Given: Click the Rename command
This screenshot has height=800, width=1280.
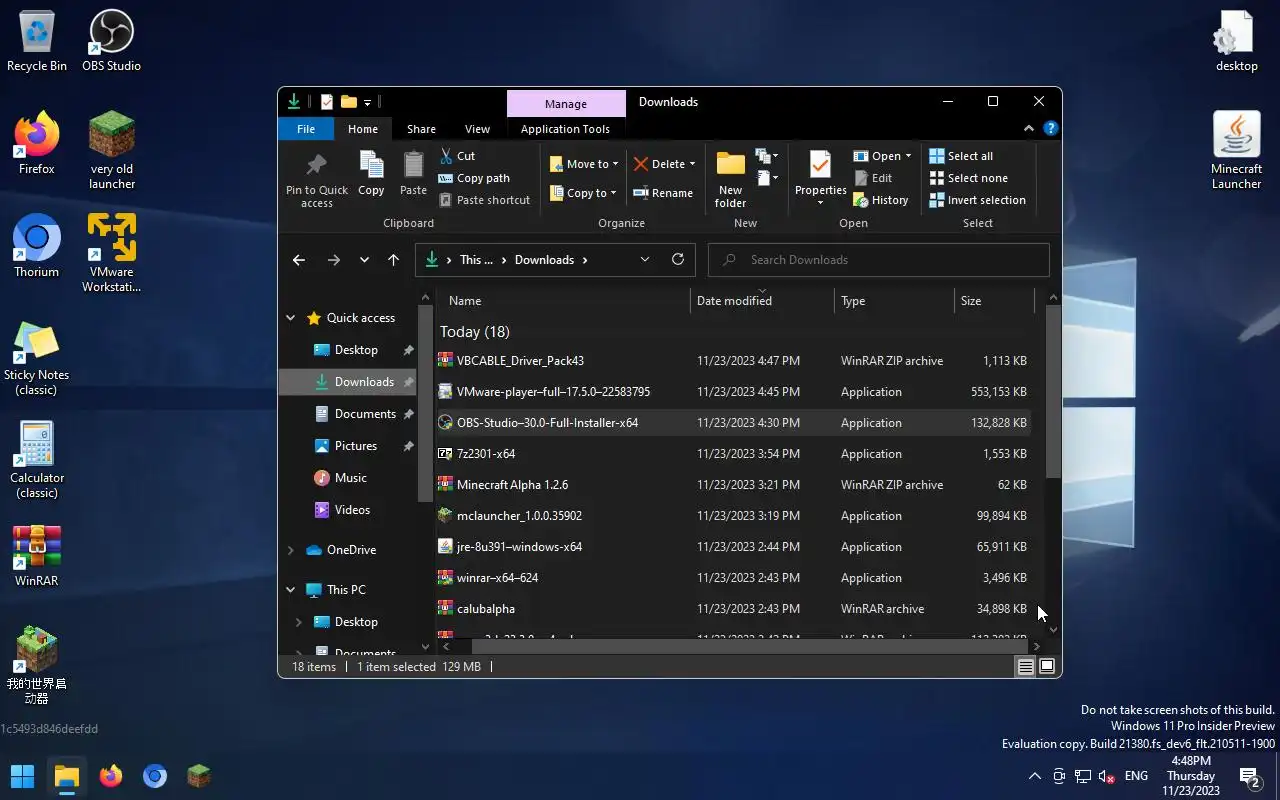Looking at the screenshot, I should [x=664, y=193].
